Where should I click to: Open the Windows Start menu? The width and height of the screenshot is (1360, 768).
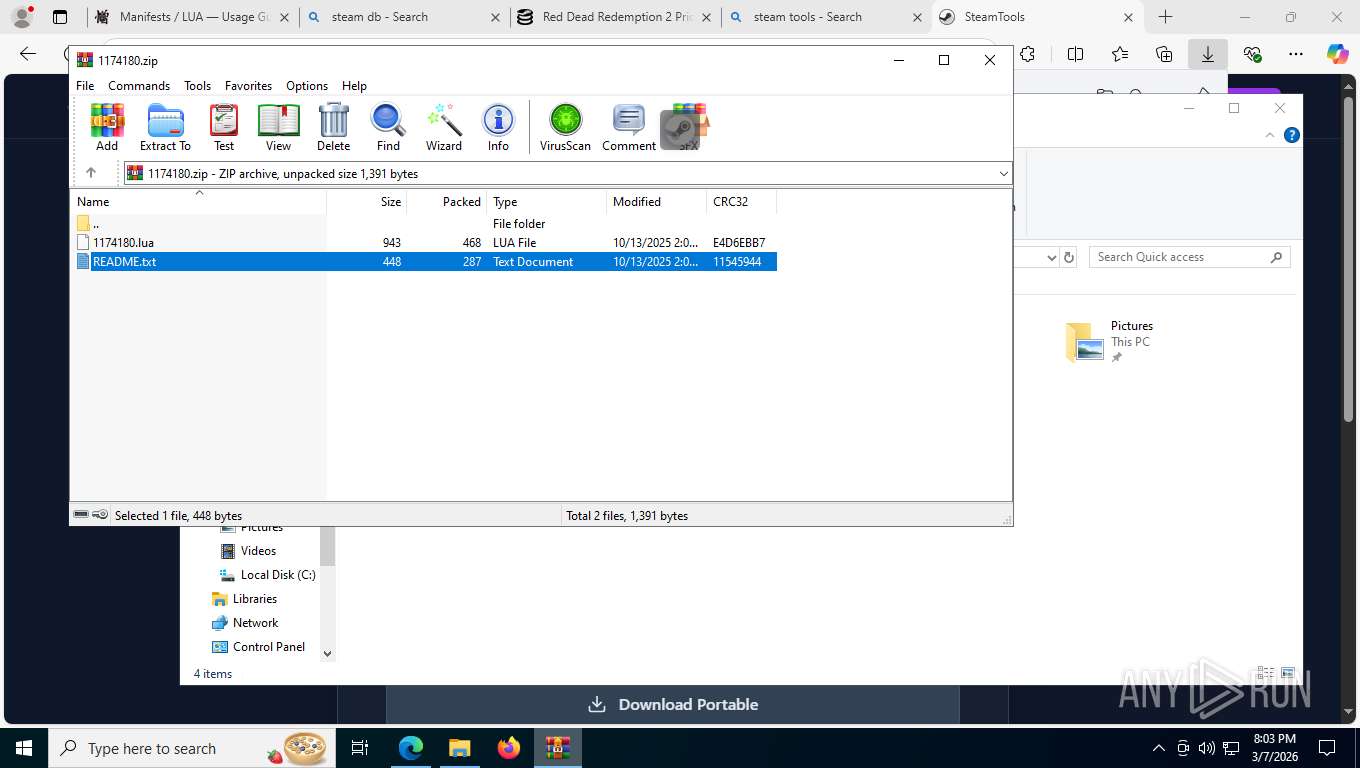pyautogui.click(x=23, y=748)
